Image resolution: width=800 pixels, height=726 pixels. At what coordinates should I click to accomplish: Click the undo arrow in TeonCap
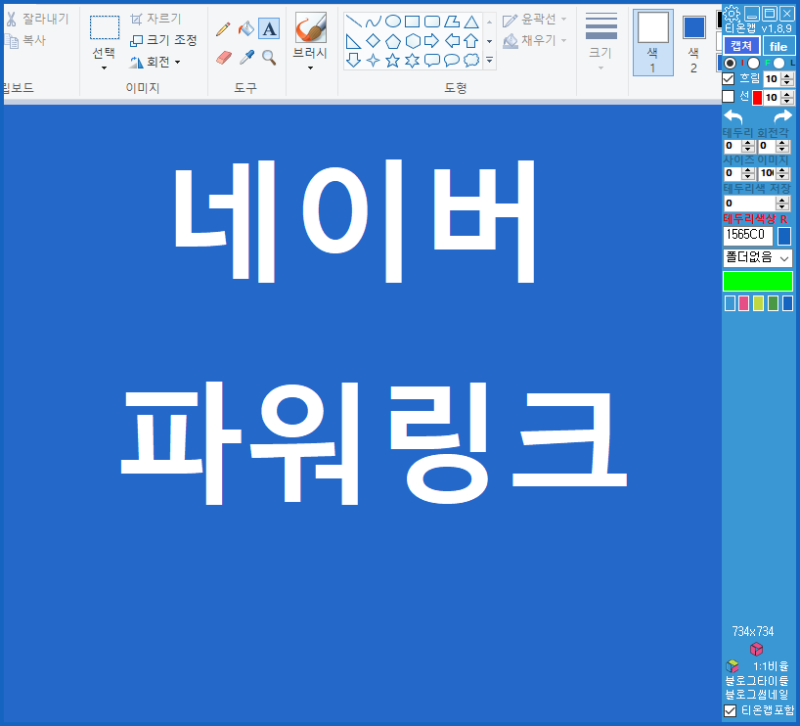point(734,117)
